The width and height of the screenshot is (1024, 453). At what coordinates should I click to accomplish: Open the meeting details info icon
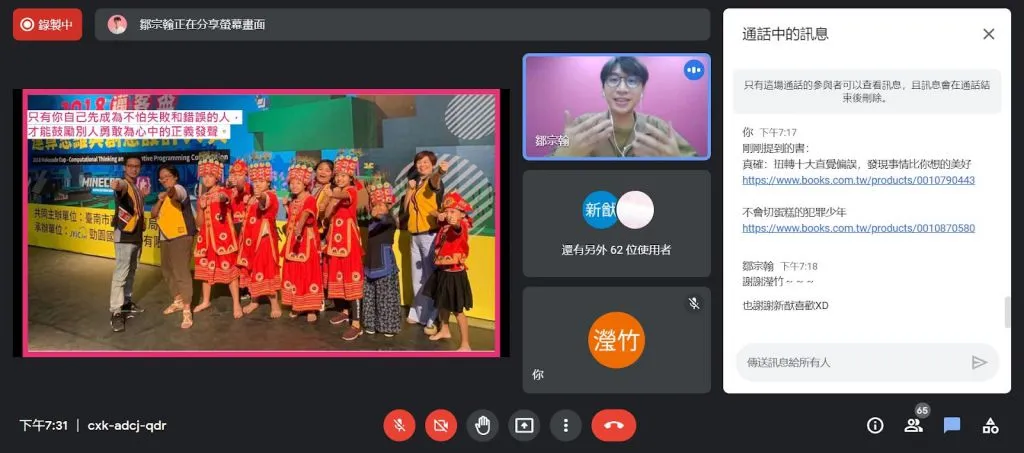pyautogui.click(x=875, y=425)
